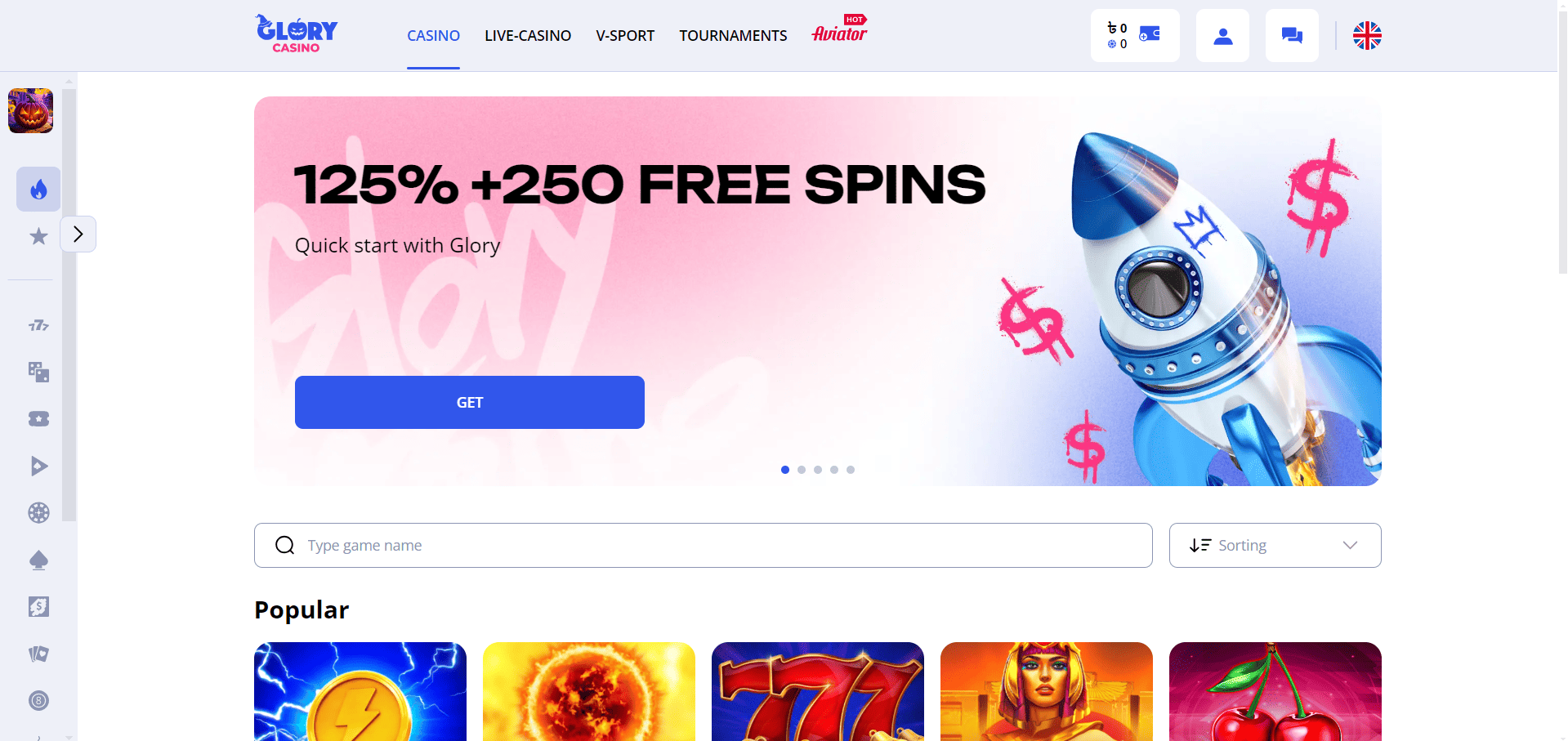Select the flame Popular games icon
This screenshot has width=1568, height=741.
[x=38, y=190]
